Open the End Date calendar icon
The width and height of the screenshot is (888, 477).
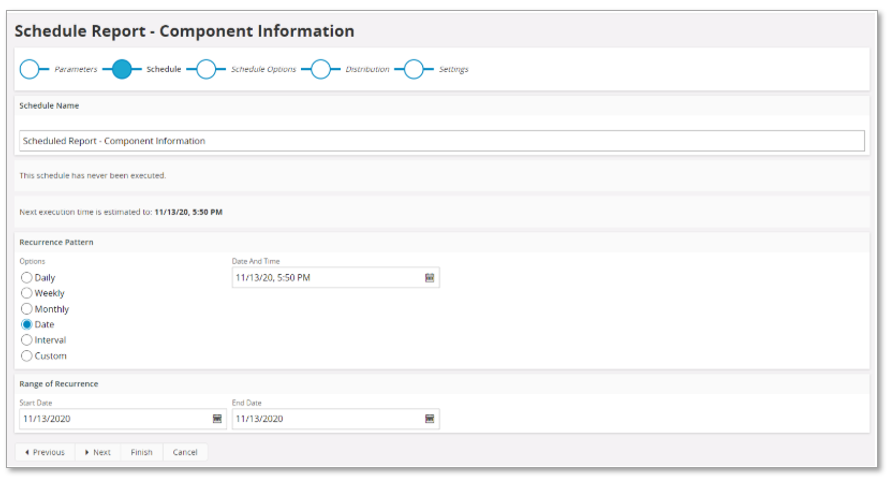(x=429, y=419)
